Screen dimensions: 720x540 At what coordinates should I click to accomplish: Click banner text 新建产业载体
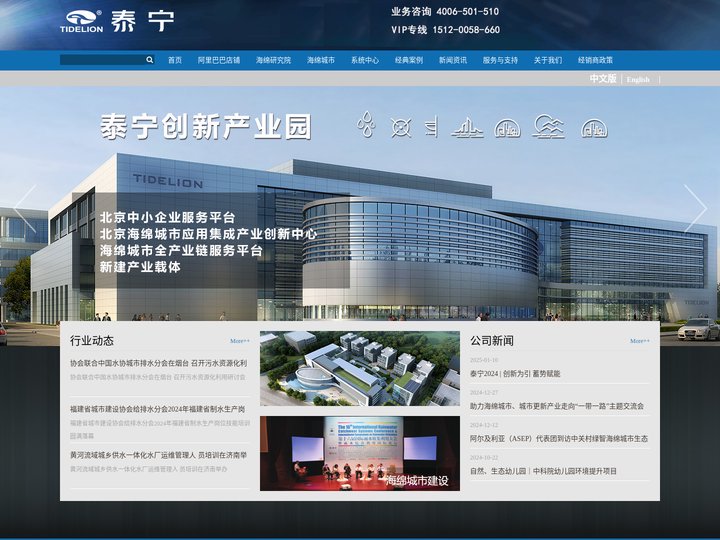tap(140, 267)
